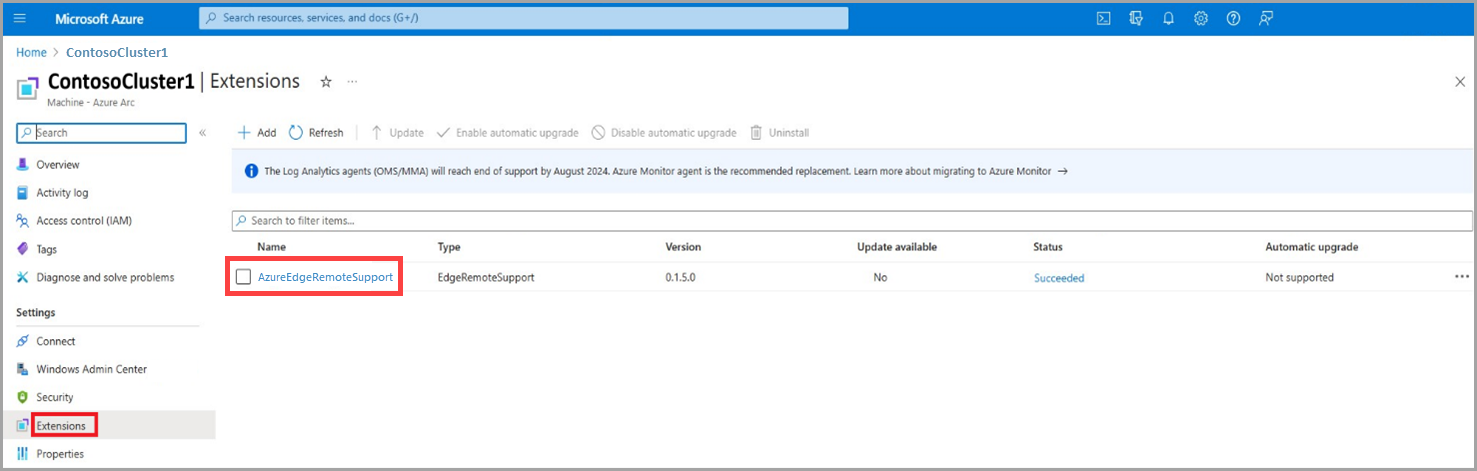Image resolution: width=1477 pixels, height=471 pixels.
Task: Open the notifications bell
Action: [1168, 19]
